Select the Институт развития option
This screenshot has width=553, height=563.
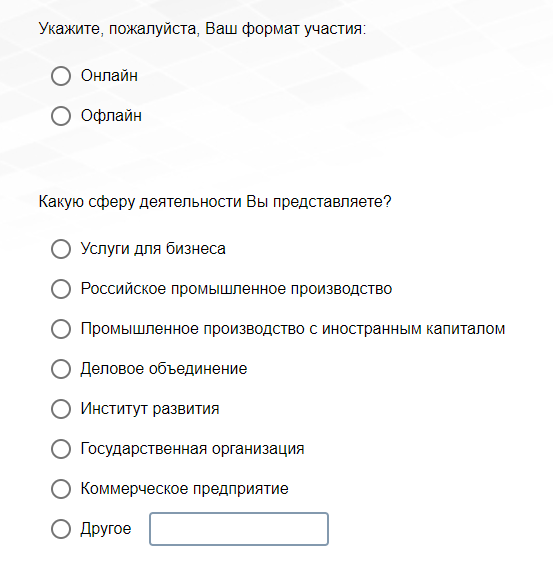[61, 409]
